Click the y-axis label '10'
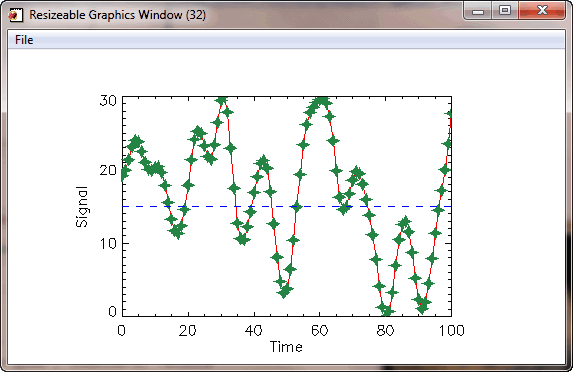 pyautogui.click(x=108, y=243)
